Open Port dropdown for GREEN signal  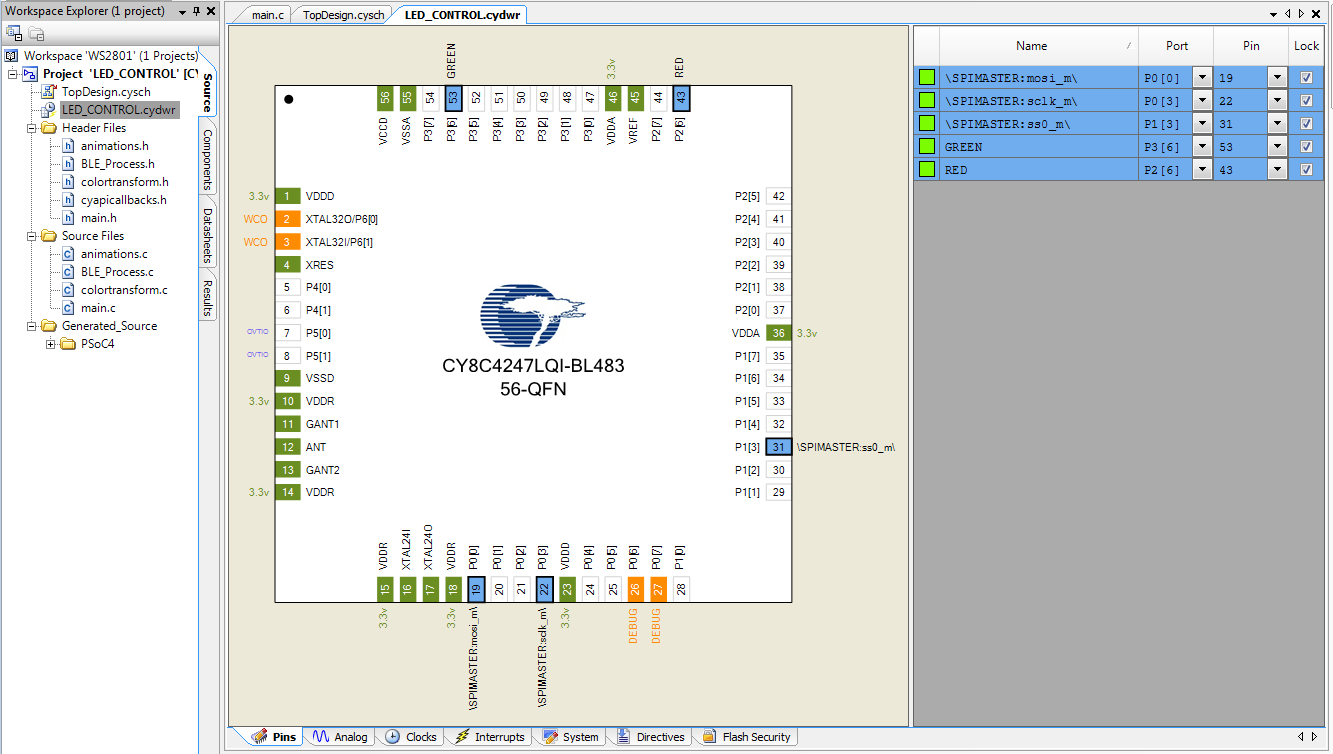point(1202,146)
